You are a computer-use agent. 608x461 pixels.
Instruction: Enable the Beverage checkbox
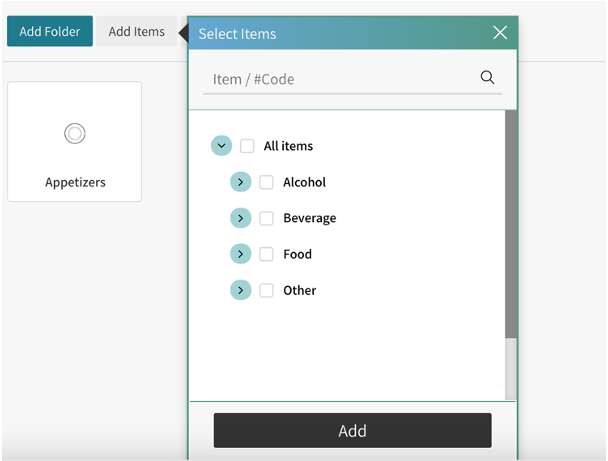coord(266,218)
